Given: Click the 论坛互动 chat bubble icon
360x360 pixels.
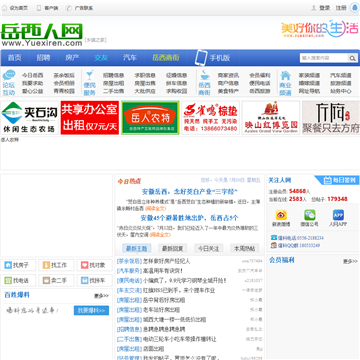Looking at the screenshot, I should [9, 75].
